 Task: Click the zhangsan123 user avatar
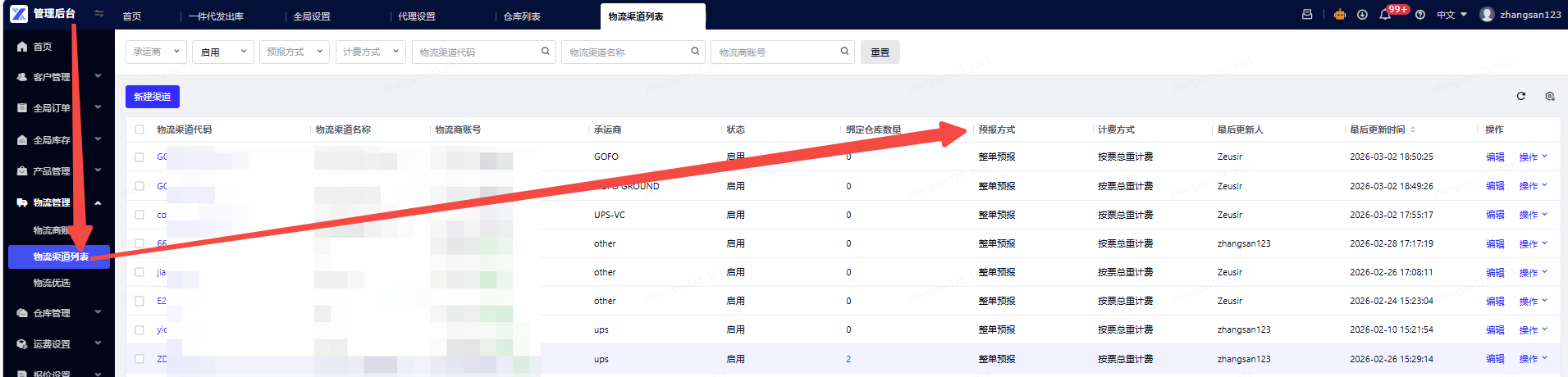coord(1487,15)
